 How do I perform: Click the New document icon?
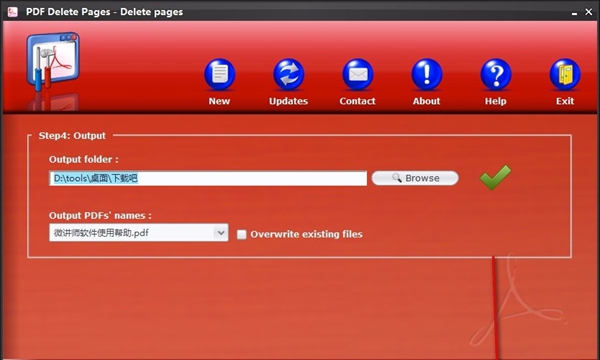[x=220, y=74]
